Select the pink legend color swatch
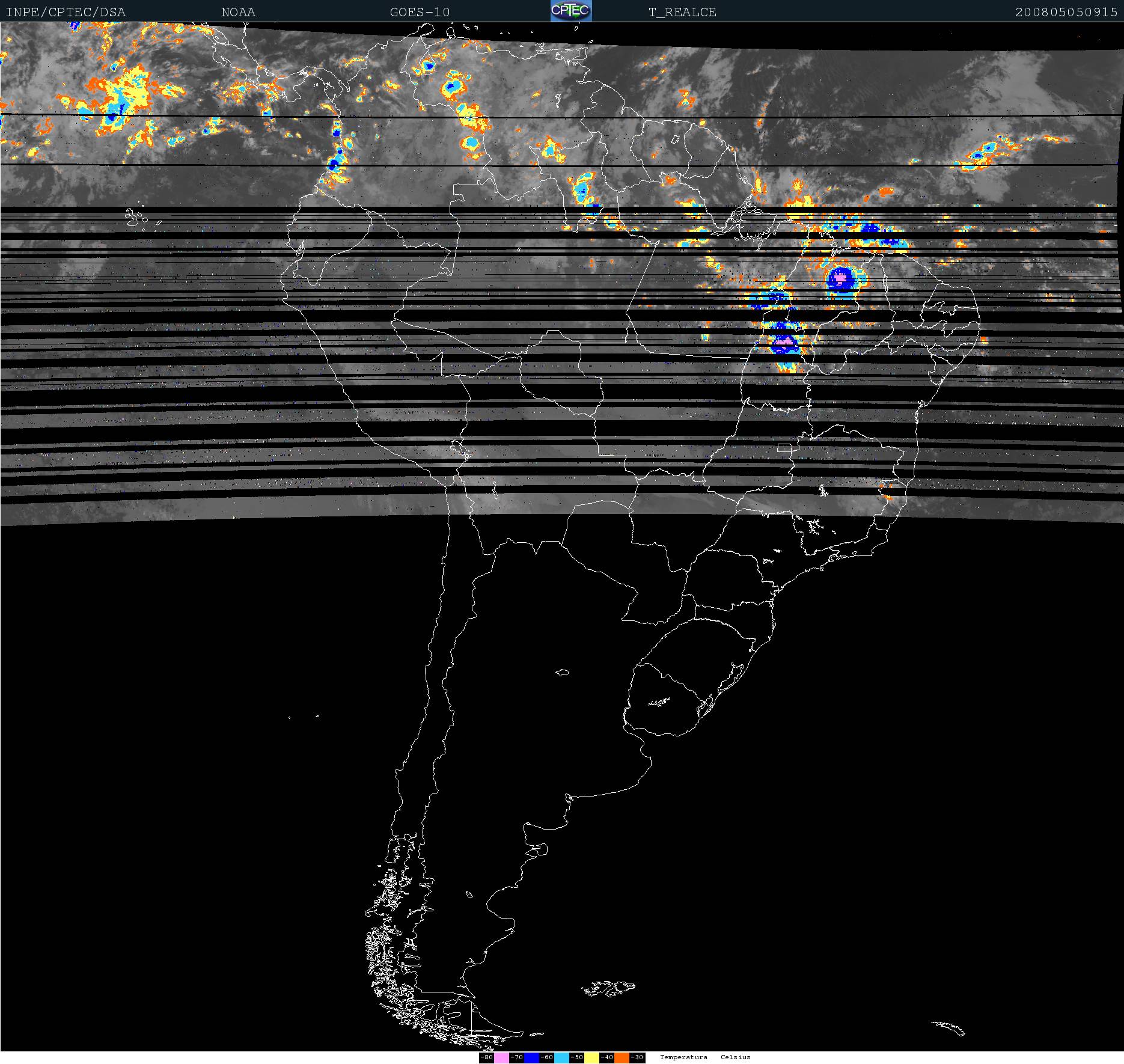 501,1057
